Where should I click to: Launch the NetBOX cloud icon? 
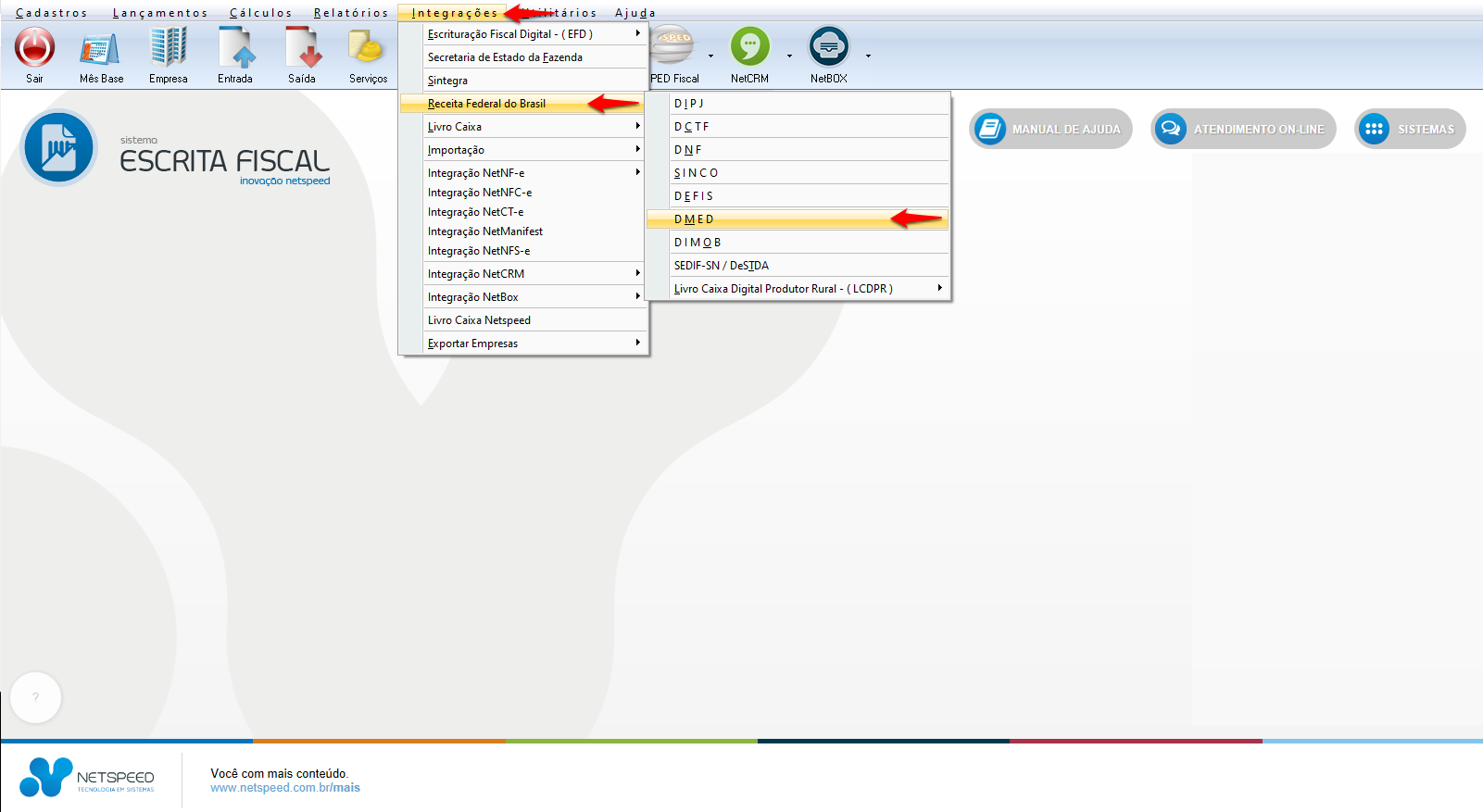tap(829, 45)
